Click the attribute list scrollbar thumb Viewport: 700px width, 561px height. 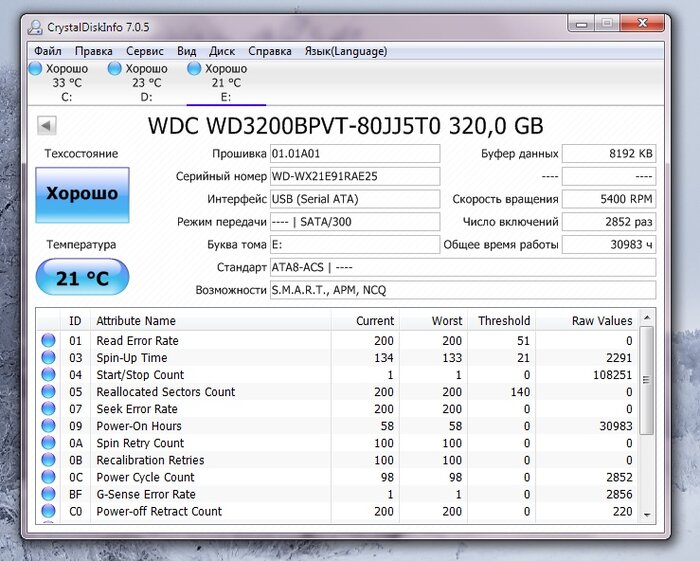click(x=647, y=380)
